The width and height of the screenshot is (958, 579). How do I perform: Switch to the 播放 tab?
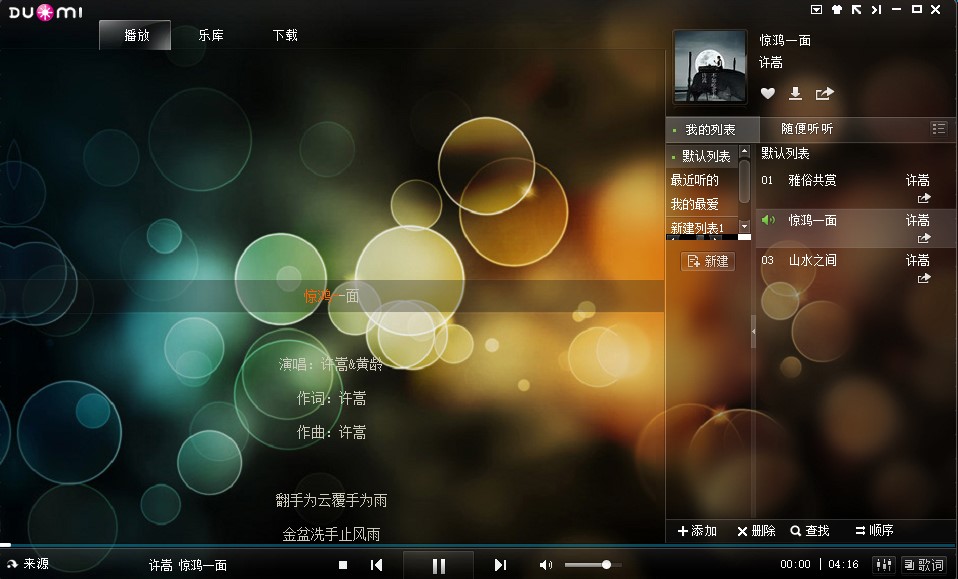pos(135,35)
